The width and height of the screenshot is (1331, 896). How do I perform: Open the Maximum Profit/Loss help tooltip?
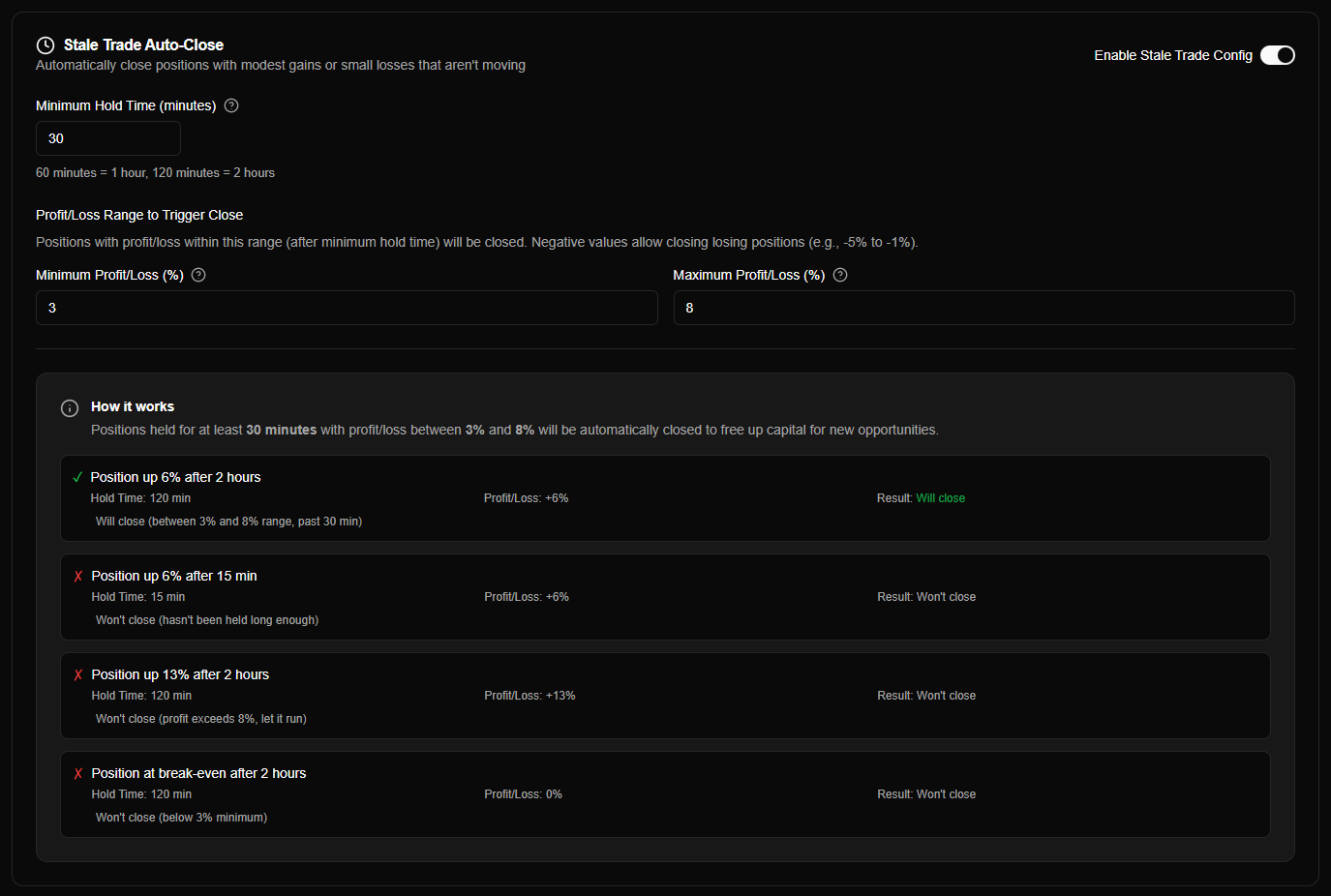[839, 275]
